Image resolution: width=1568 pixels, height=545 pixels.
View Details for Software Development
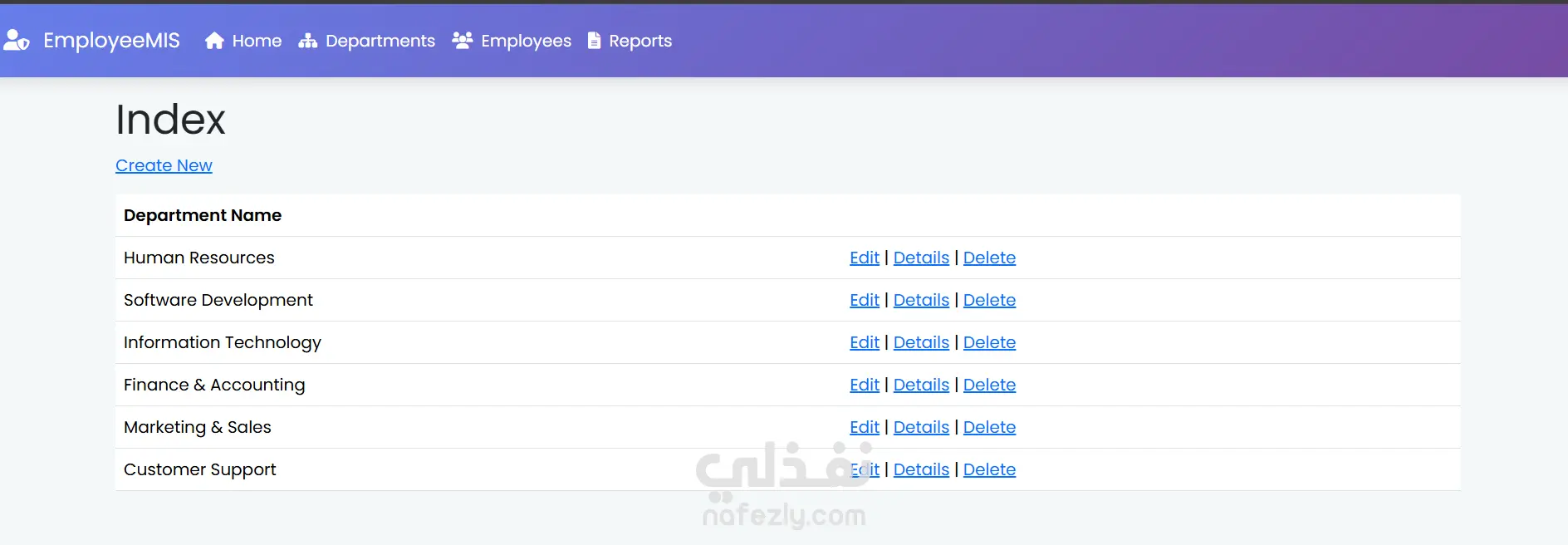(921, 300)
